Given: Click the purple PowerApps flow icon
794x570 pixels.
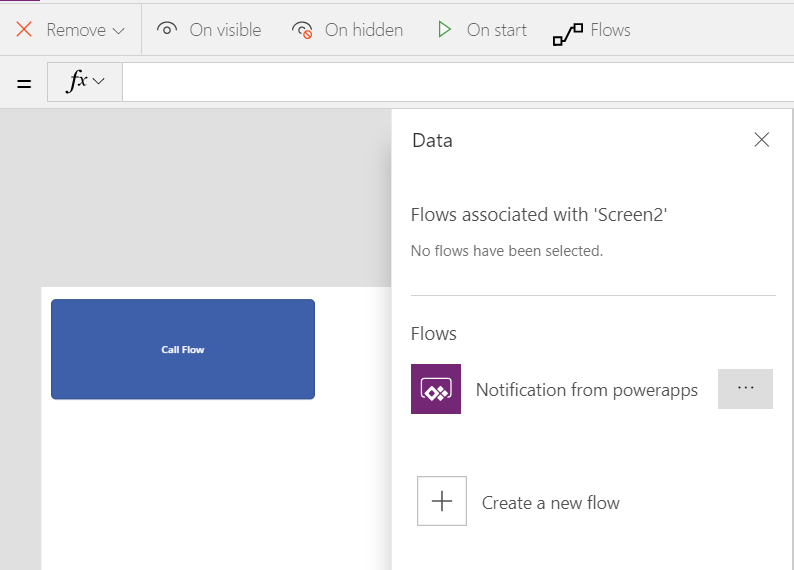Looking at the screenshot, I should tap(436, 389).
